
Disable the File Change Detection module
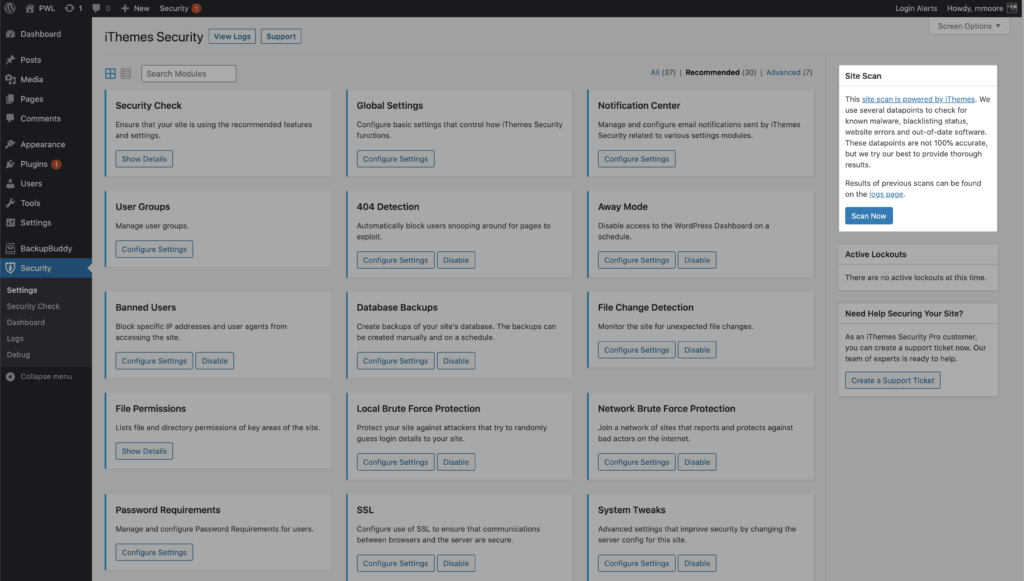pyautogui.click(x=697, y=350)
